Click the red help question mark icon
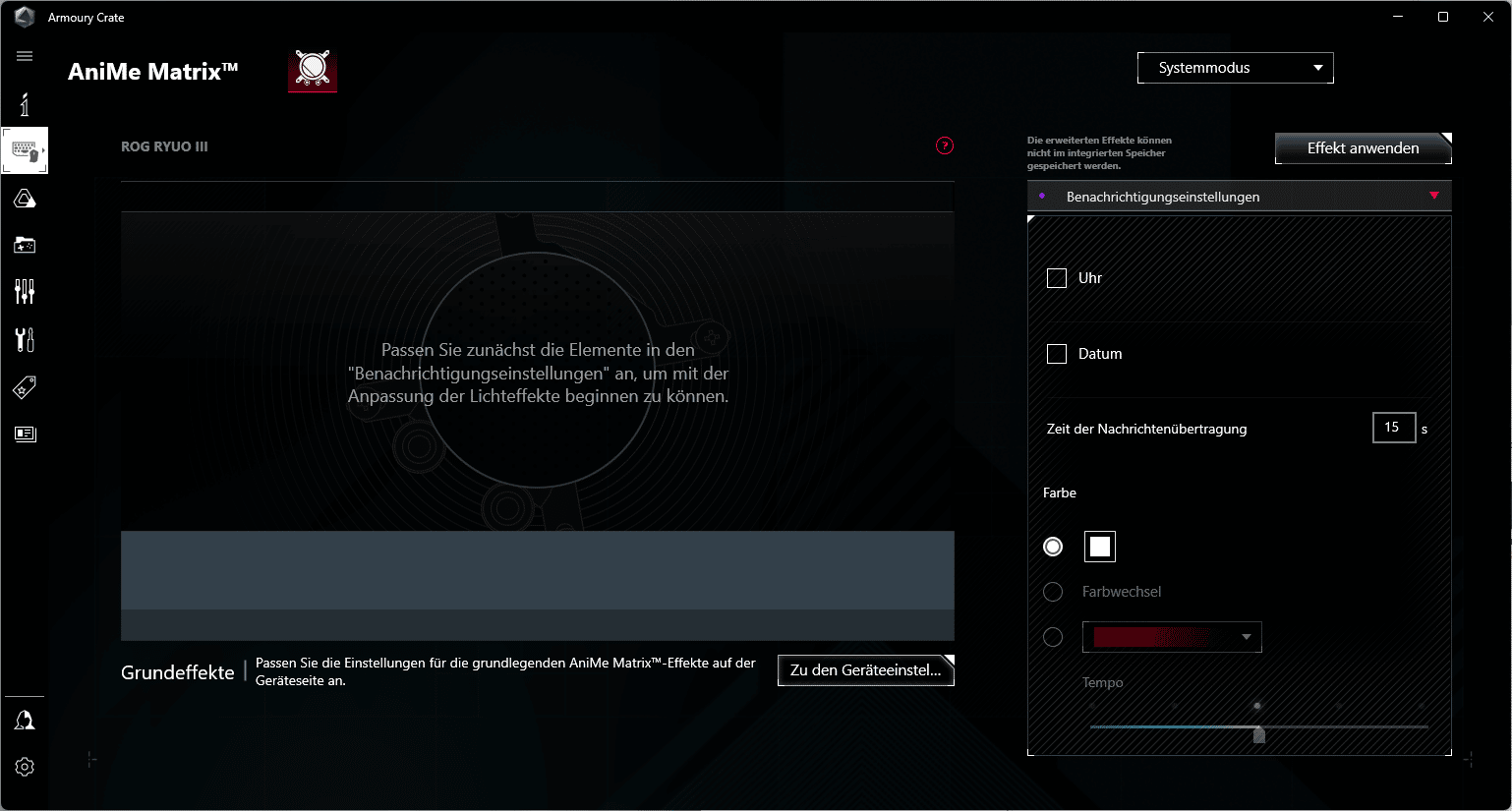Image resolution: width=1512 pixels, height=811 pixels. tap(945, 146)
